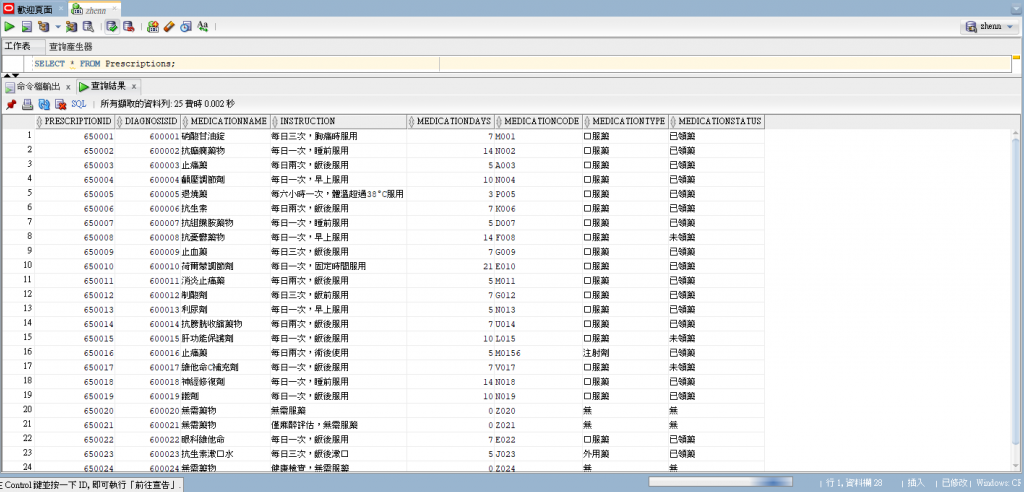Click the Rollback database icon

tap(129, 27)
